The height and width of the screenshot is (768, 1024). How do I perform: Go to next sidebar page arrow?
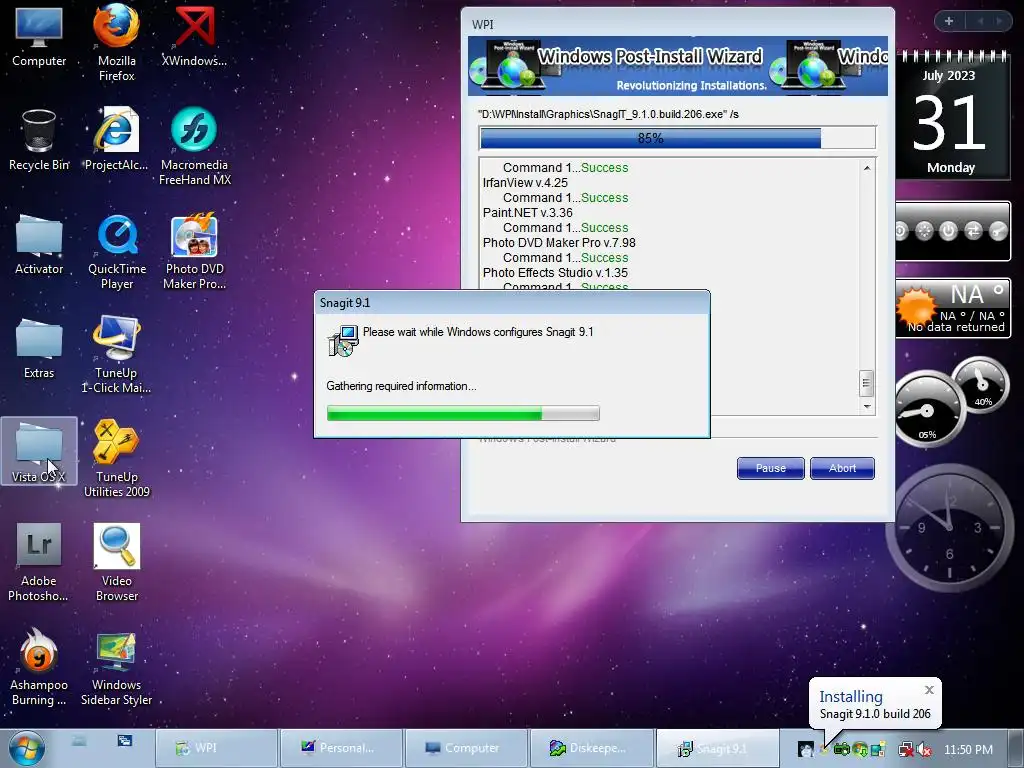click(x=999, y=21)
